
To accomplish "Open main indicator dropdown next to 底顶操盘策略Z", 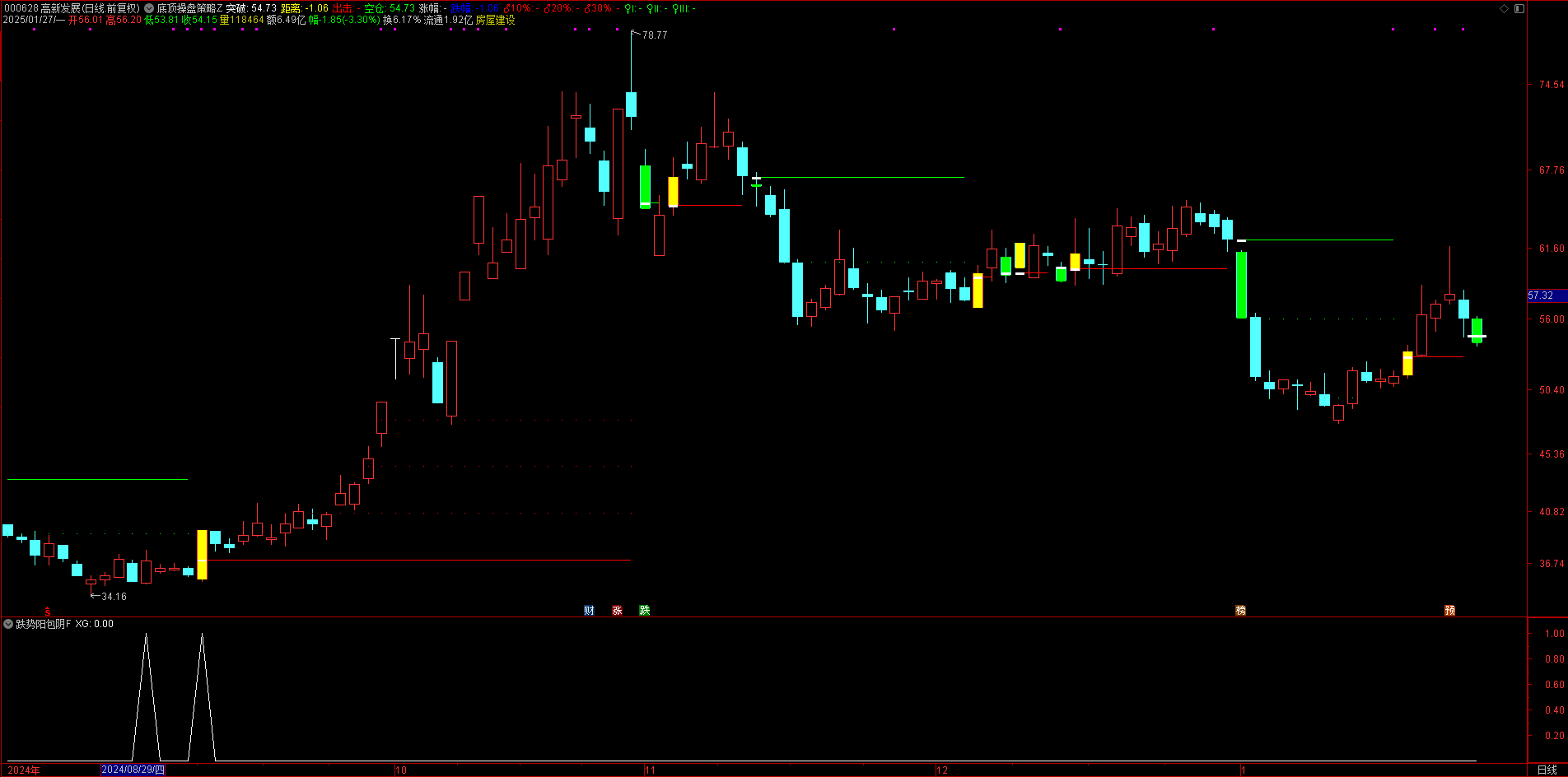I will (x=149, y=8).
